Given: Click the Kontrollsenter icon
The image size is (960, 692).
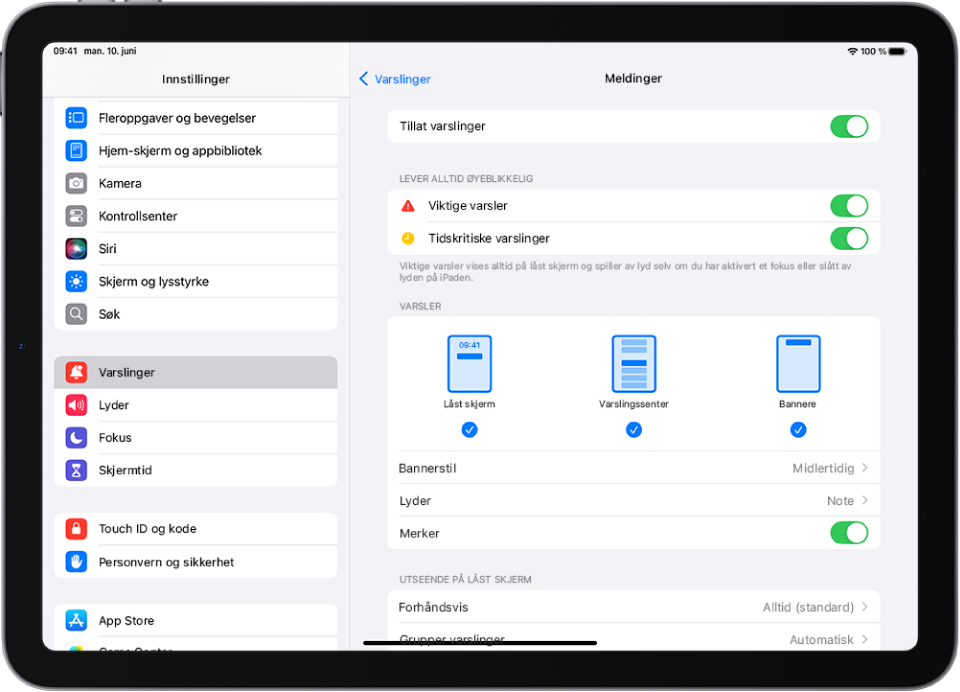Looking at the screenshot, I should tap(76, 216).
